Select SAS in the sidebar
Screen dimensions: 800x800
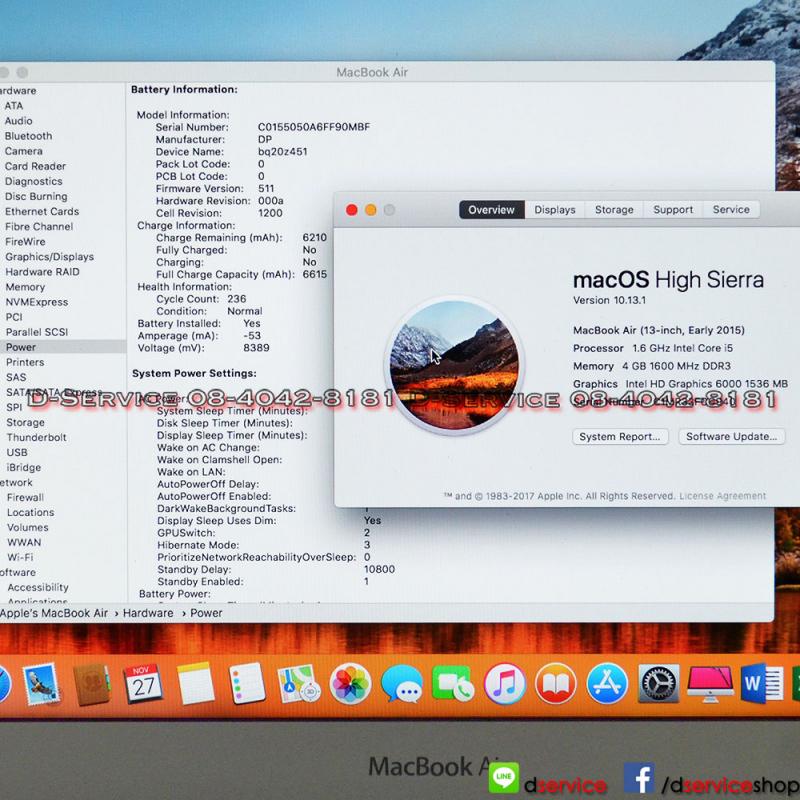coord(16,377)
